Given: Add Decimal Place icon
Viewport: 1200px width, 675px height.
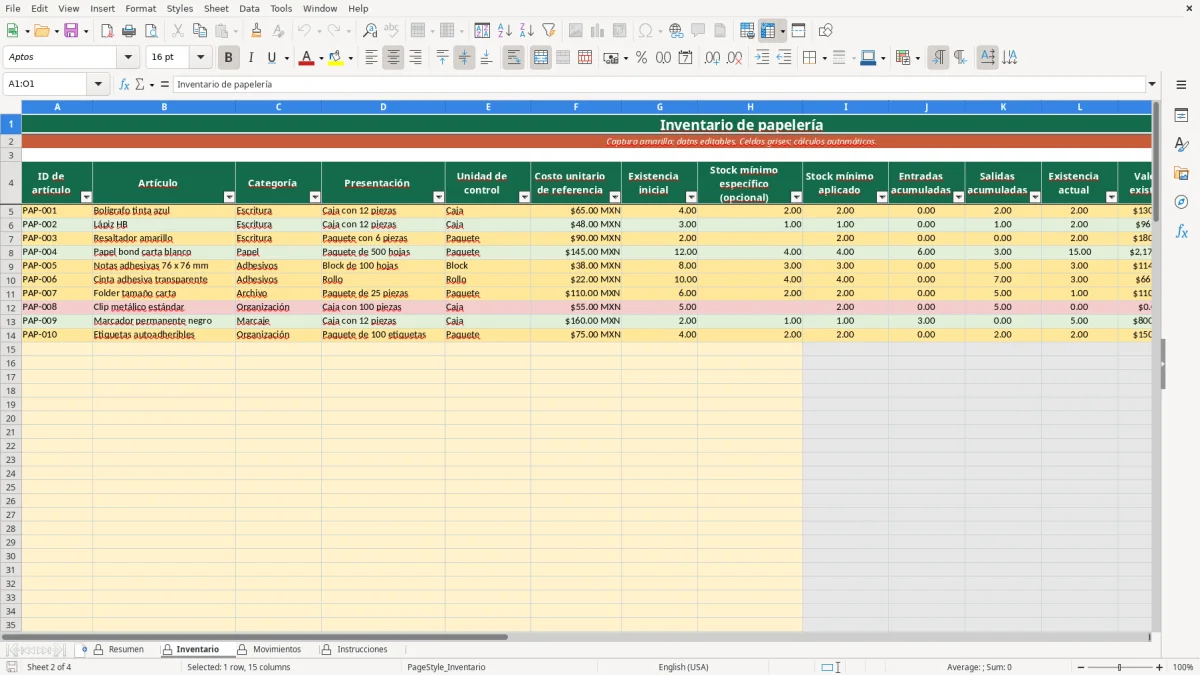Looking at the screenshot, I should [x=712, y=58].
